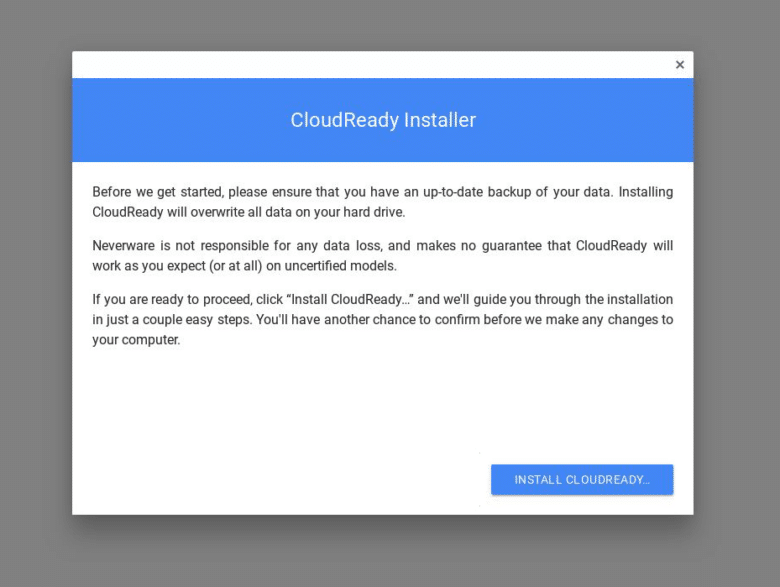Click the Neverware data loss disclaimer paragraph

[x=382, y=256]
